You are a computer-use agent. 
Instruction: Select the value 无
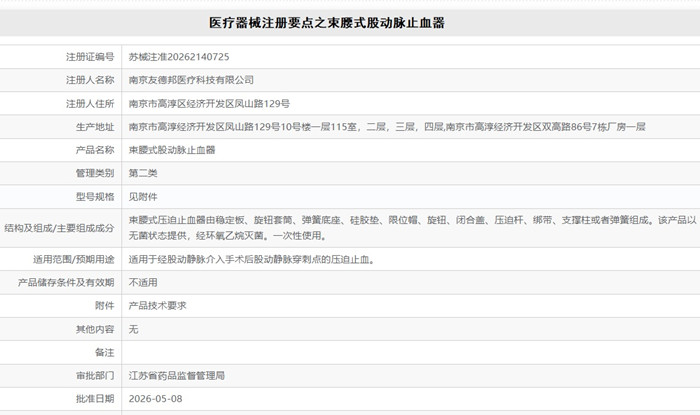click(133, 329)
